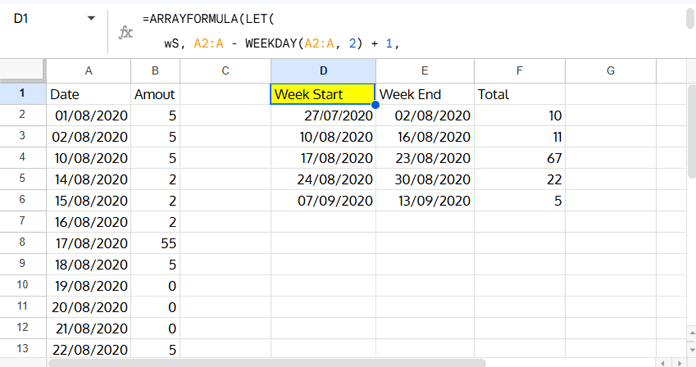
Task: Select column C header
Action: (x=225, y=71)
